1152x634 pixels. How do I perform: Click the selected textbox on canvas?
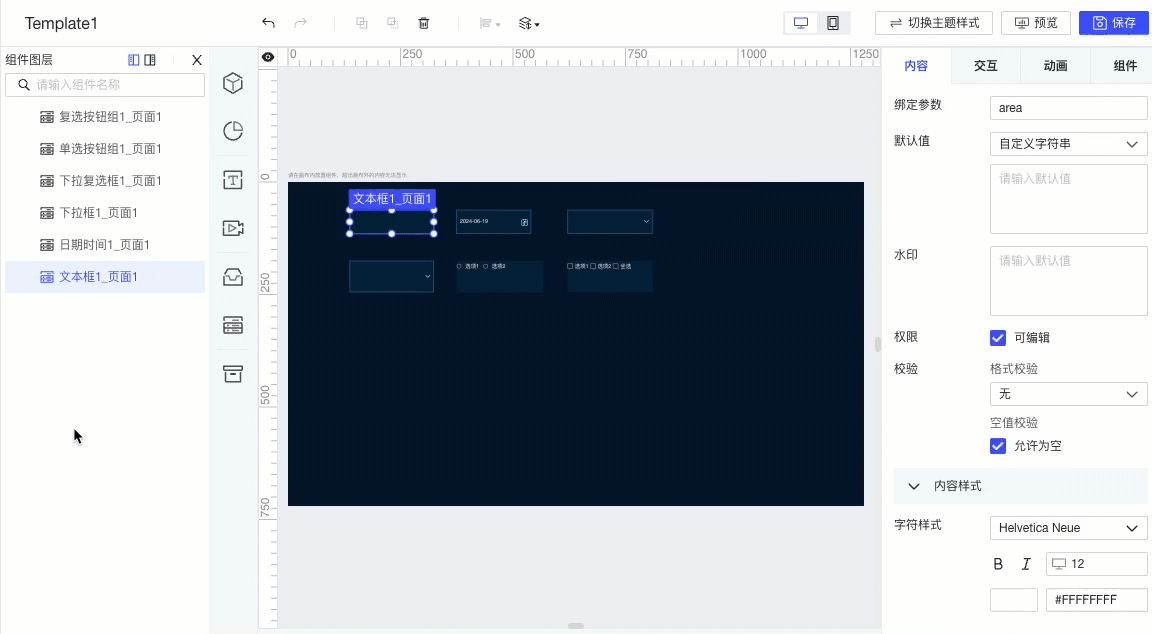pyautogui.click(x=392, y=222)
